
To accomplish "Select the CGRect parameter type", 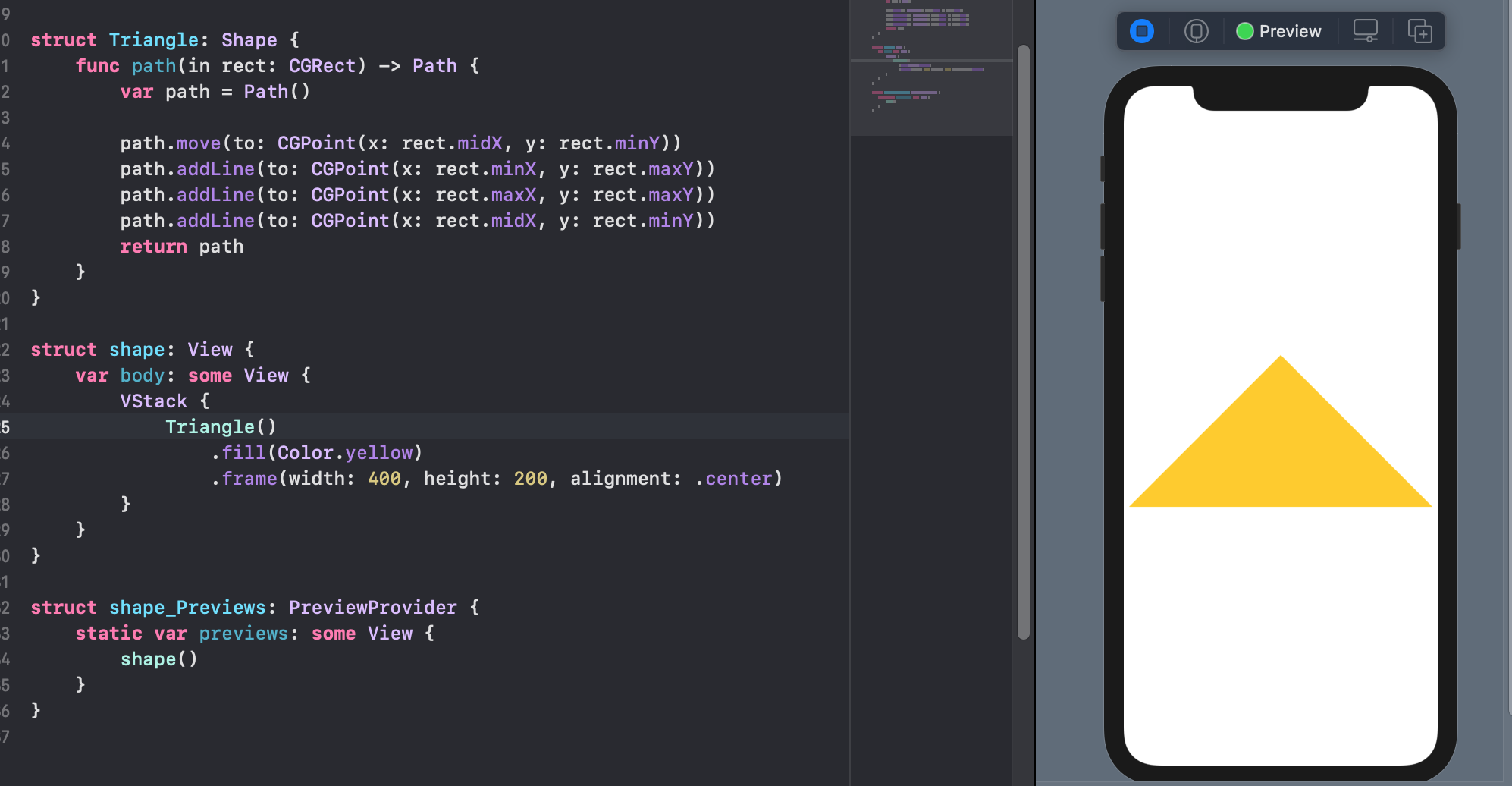I will pyautogui.click(x=322, y=65).
